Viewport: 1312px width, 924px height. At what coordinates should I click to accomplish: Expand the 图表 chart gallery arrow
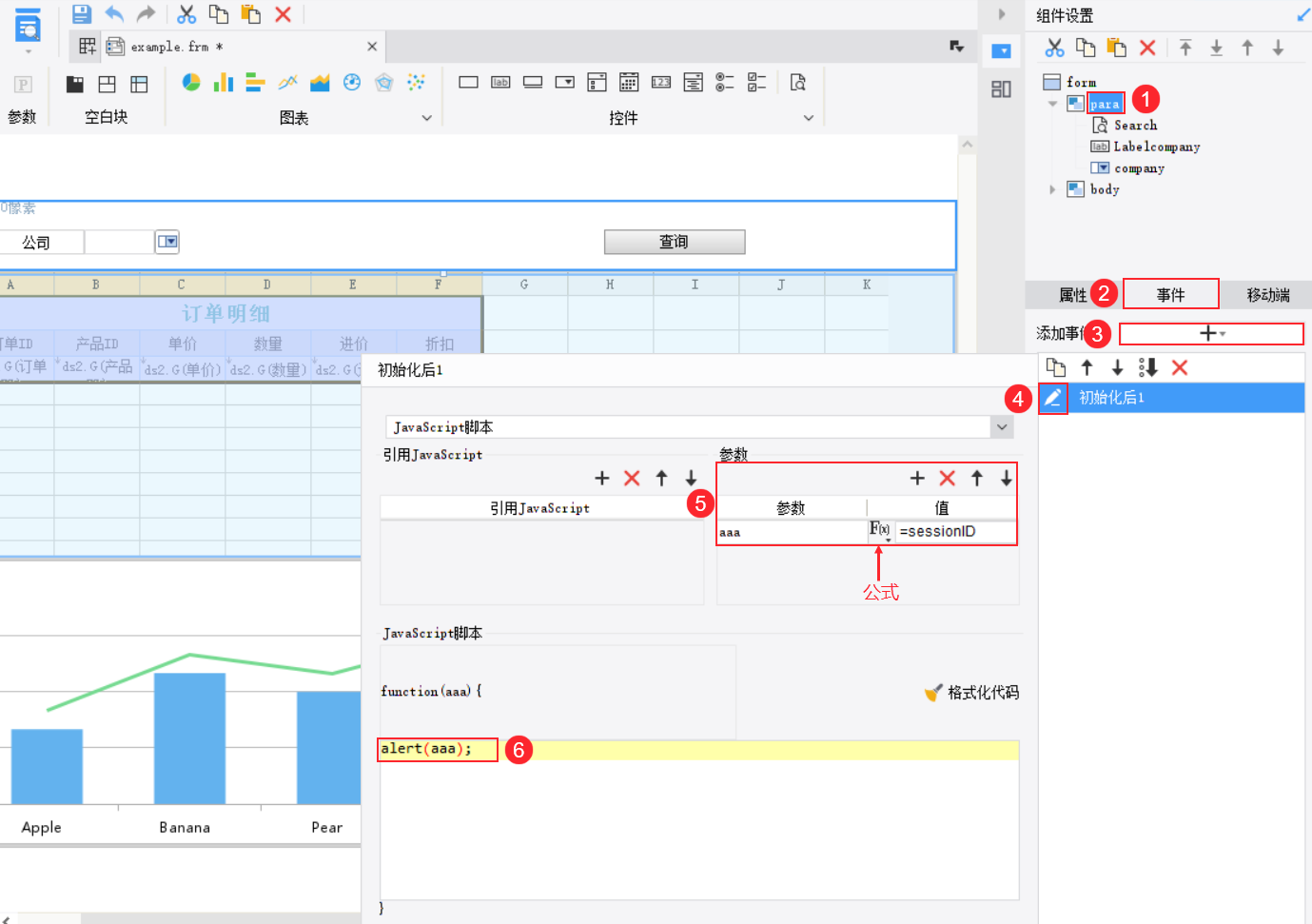pyautogui.click(x=426, y=118)
